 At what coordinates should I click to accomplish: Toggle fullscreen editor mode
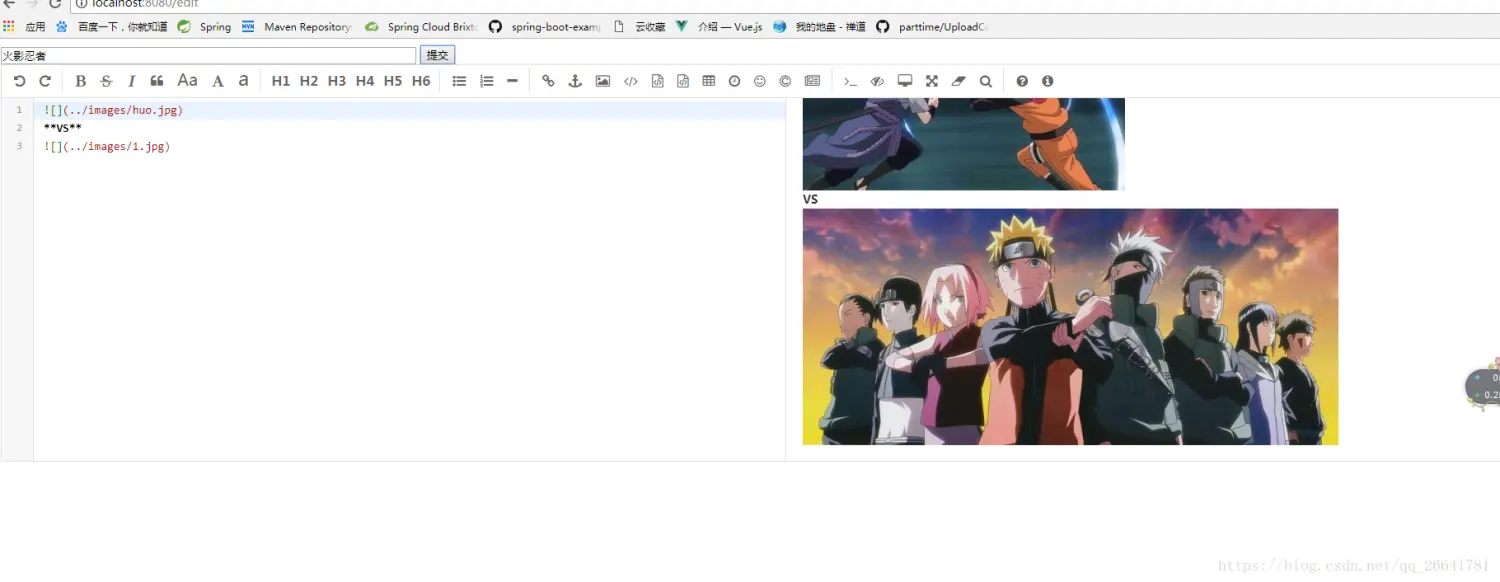932,81
